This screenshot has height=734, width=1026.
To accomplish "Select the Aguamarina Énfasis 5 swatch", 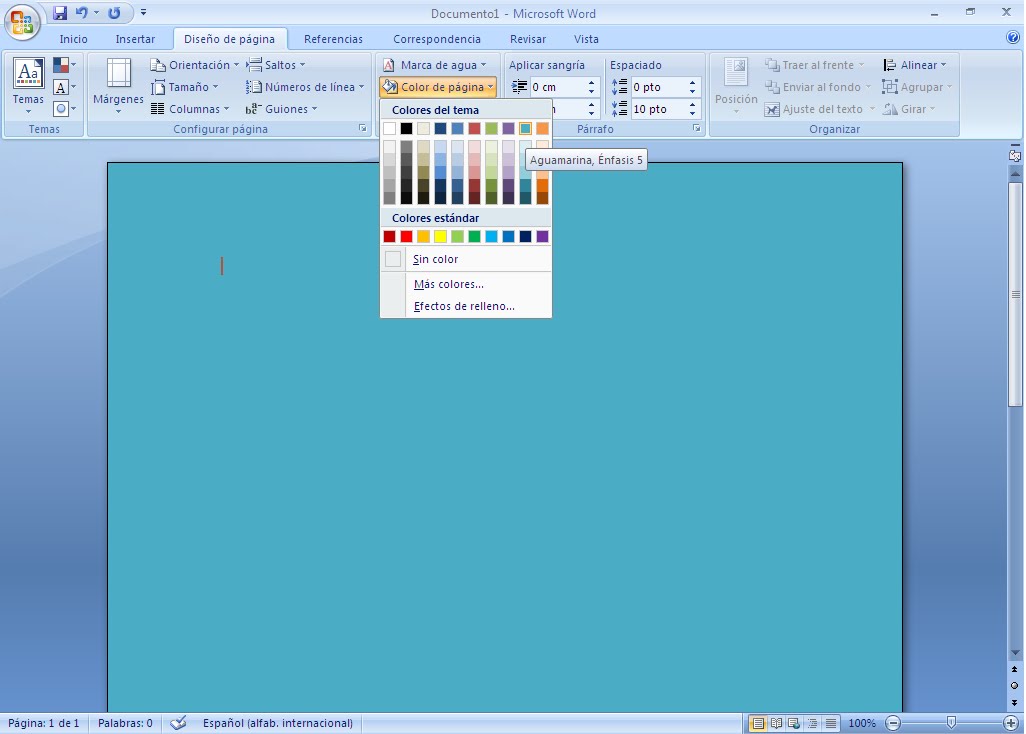I will click(x=527, y=127).
